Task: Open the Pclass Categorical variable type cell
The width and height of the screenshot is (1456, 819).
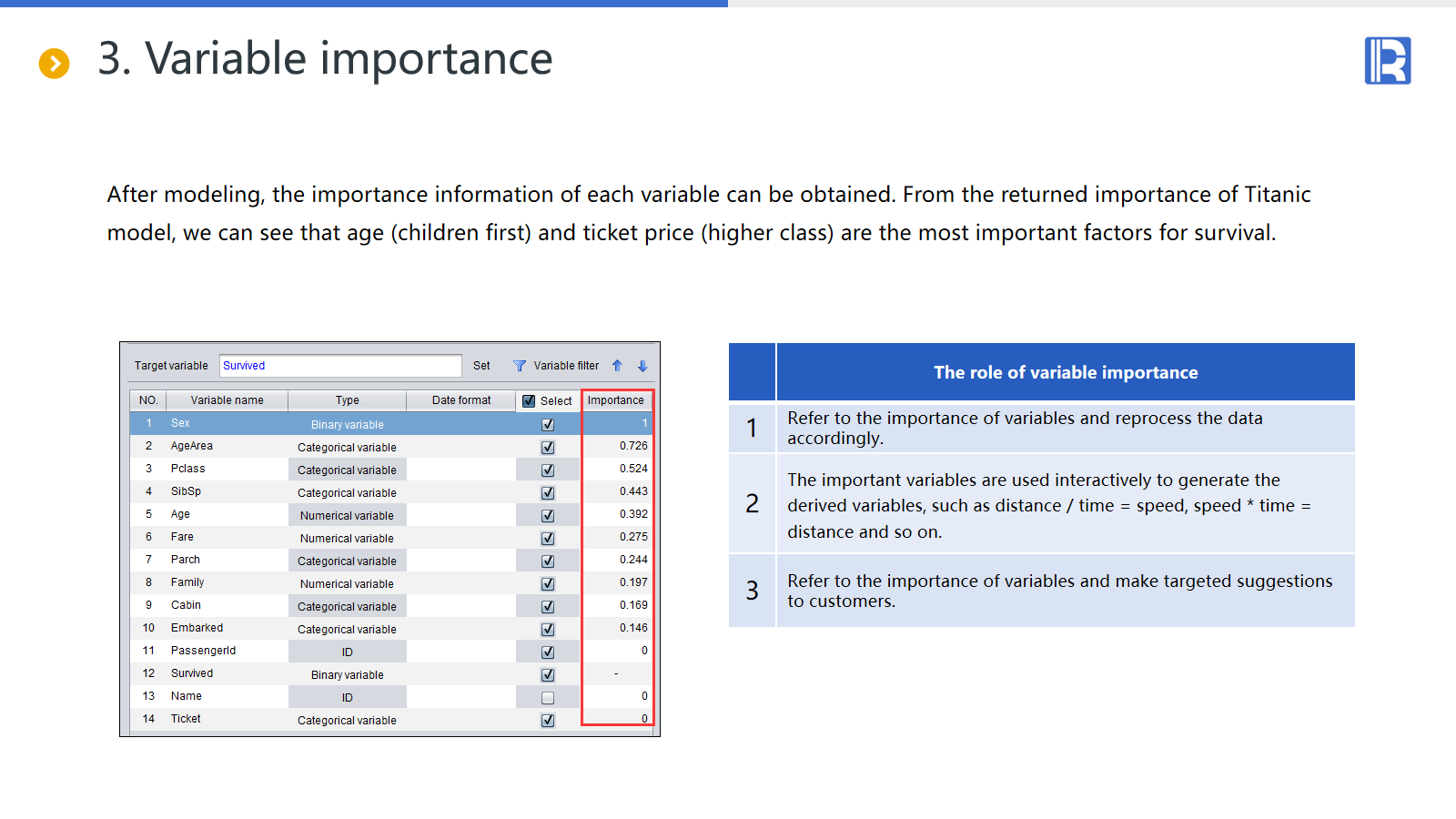Action: (347, 470)
